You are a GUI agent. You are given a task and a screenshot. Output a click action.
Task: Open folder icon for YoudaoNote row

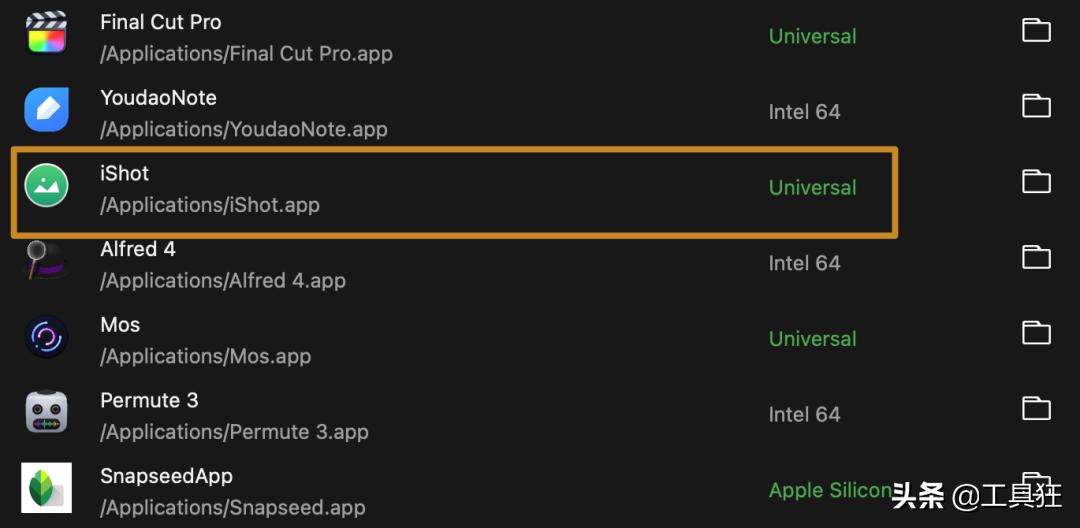click(x=1036, y=106)
